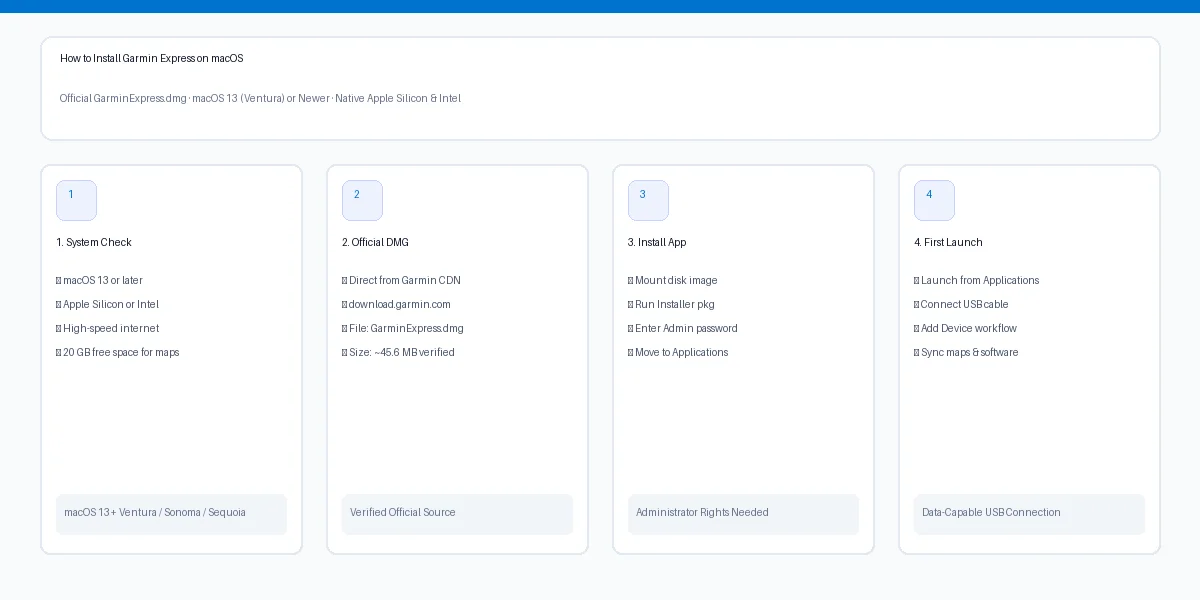Click 'Direct from Garmin CDN' bullet
This screenshot has width=1200, height=600.
click(x=401, y=280)
